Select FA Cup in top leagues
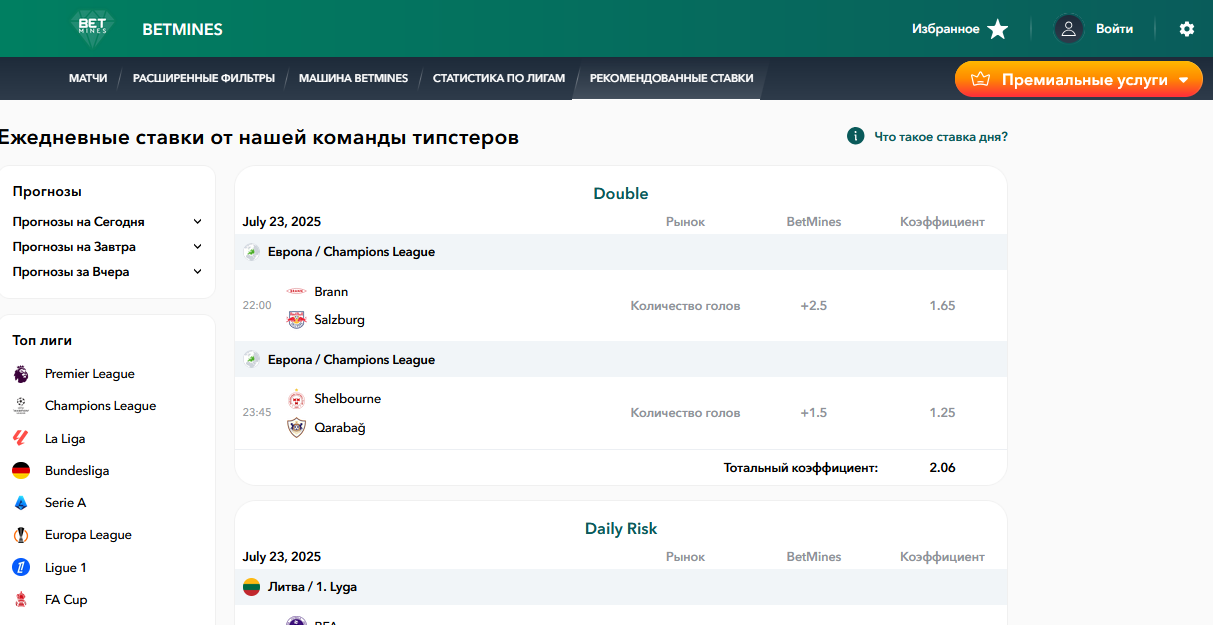 click(x=66, y=600)
